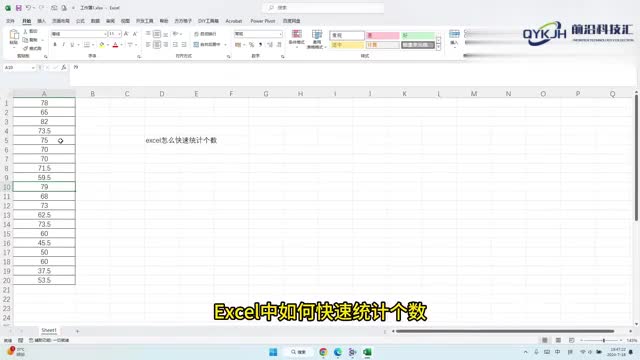Click decrease indent icon

[175, 44]
